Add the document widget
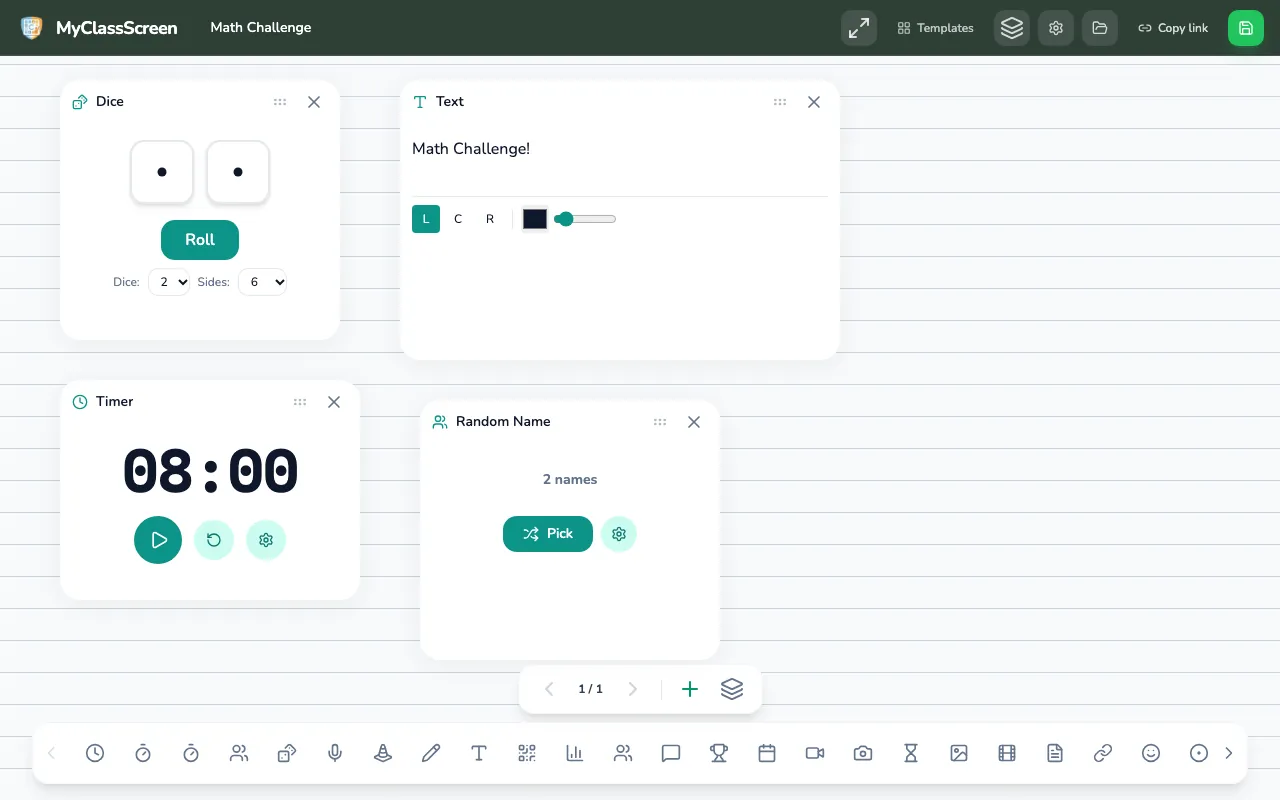 pos(1055,753)
